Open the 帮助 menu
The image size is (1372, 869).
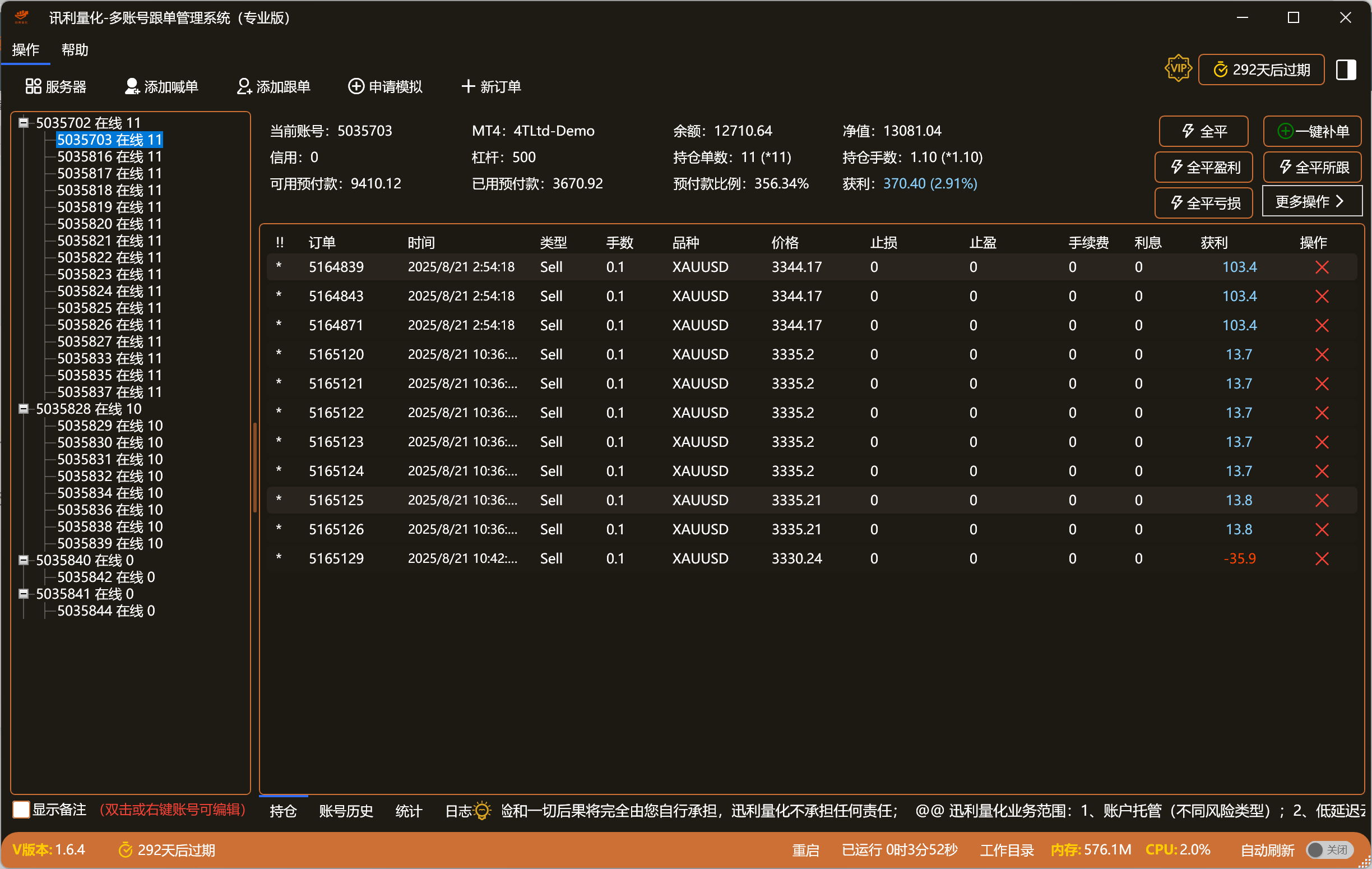75,50
